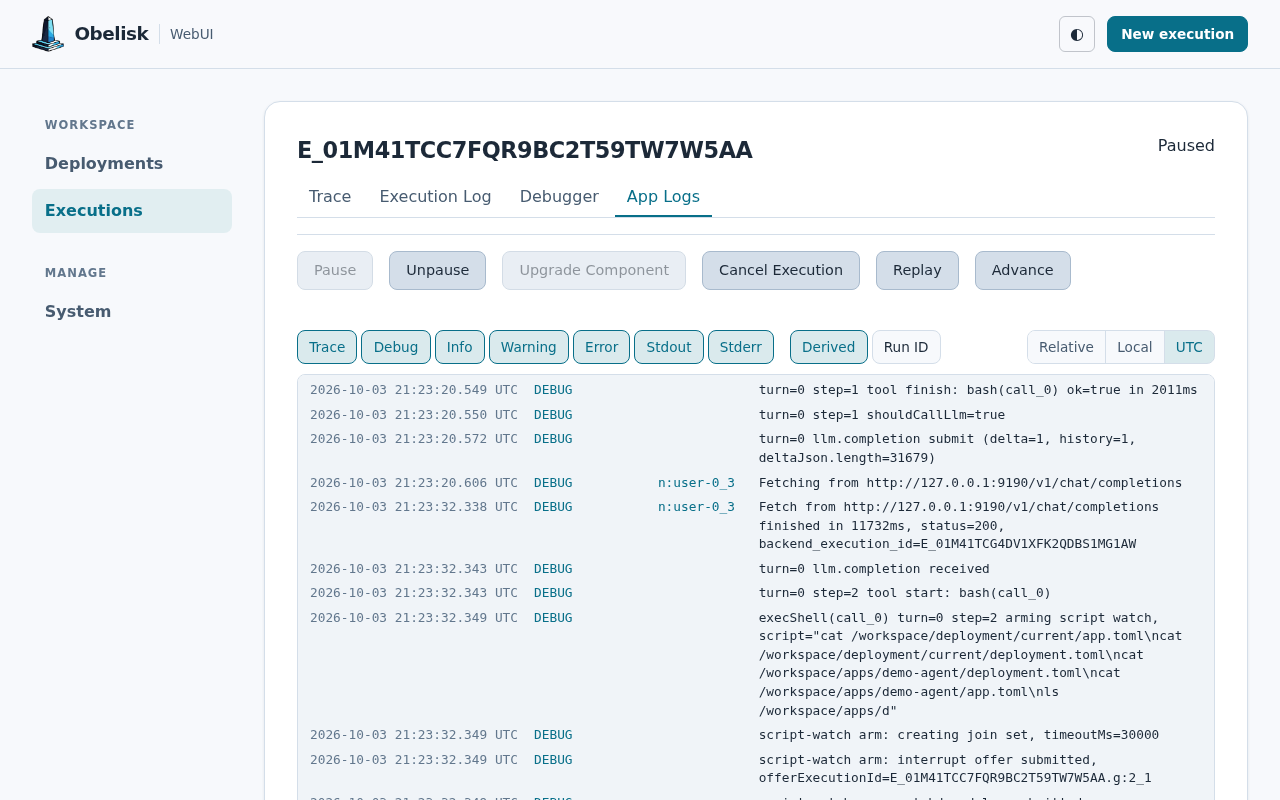Start a New execution

pos(1177,34)
